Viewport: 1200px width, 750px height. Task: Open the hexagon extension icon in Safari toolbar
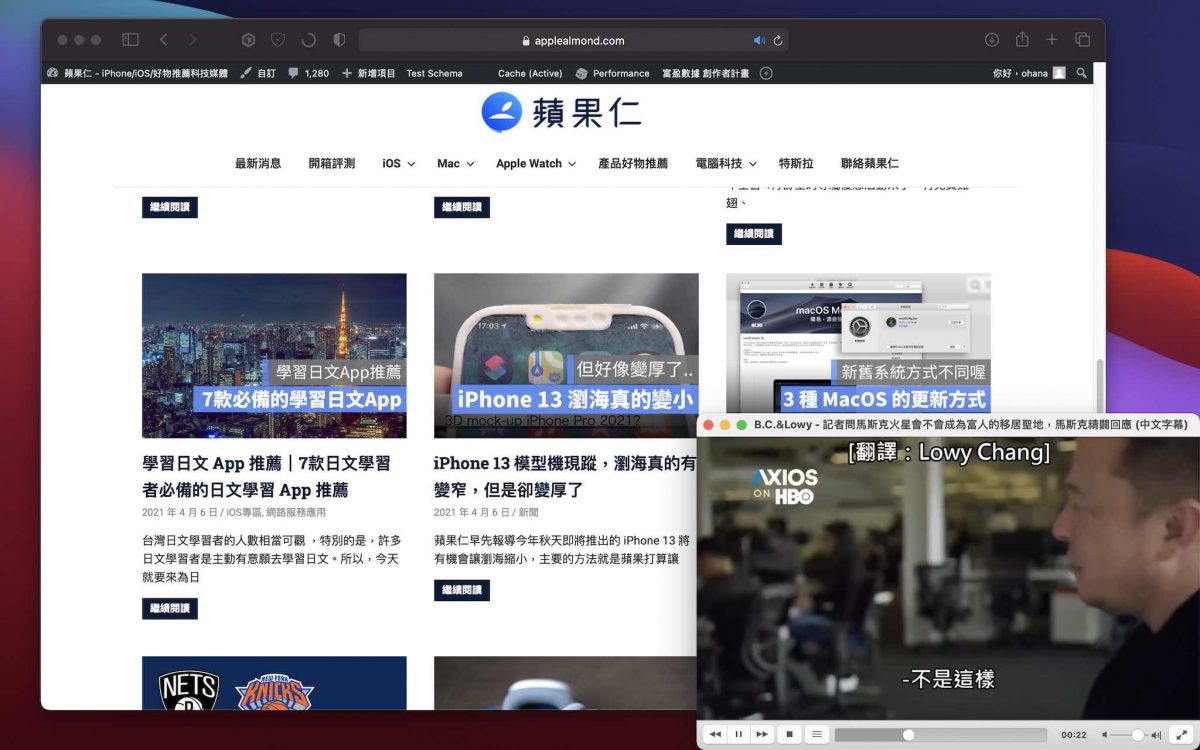pyautogui.click(x=248, y=40)
